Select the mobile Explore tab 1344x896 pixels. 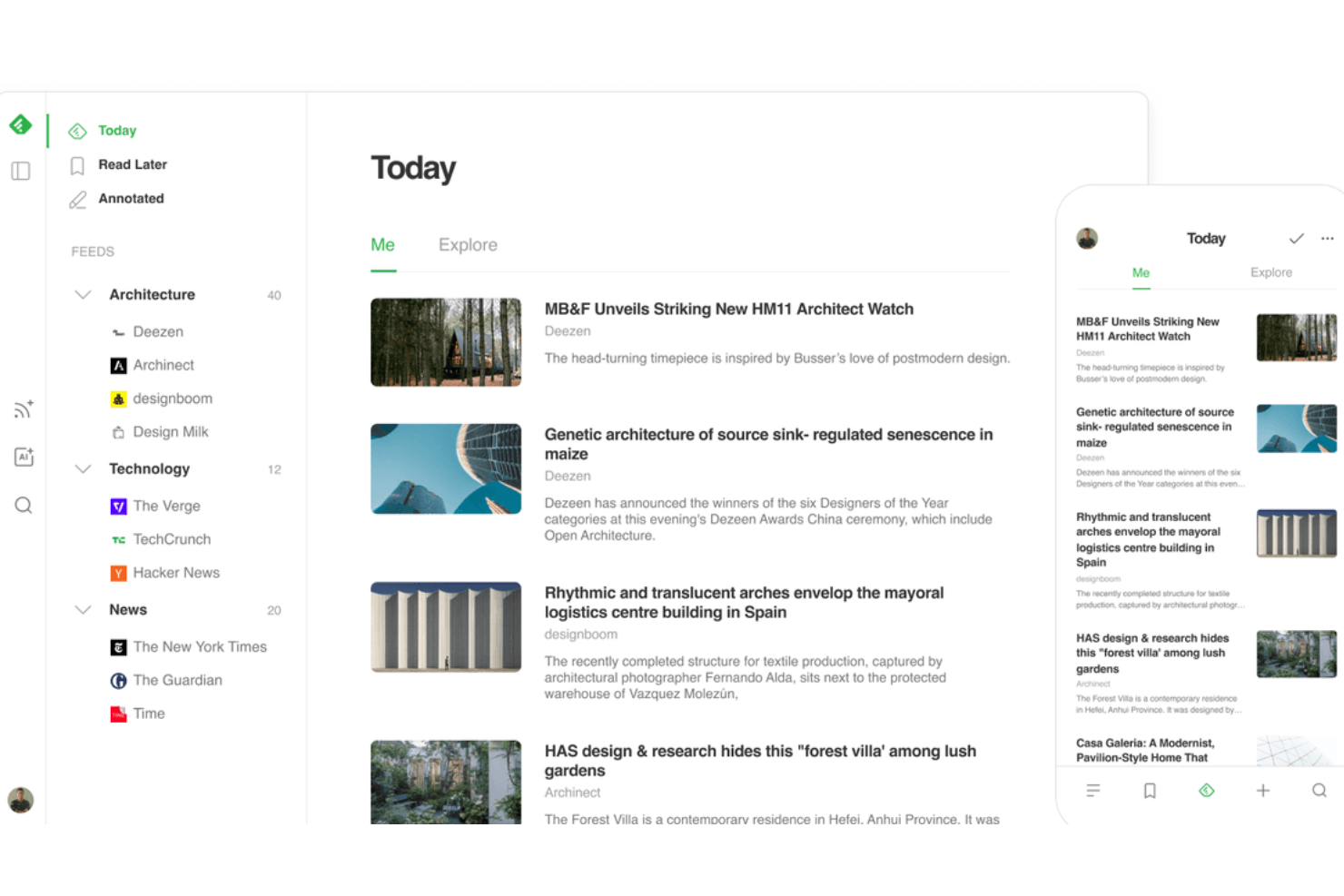1270,272
